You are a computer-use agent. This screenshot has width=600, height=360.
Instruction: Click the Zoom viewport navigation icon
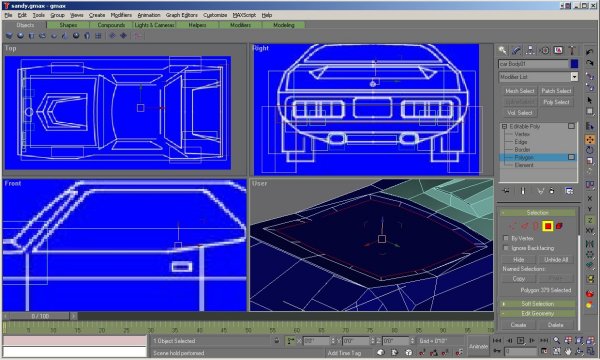(556, 340)
